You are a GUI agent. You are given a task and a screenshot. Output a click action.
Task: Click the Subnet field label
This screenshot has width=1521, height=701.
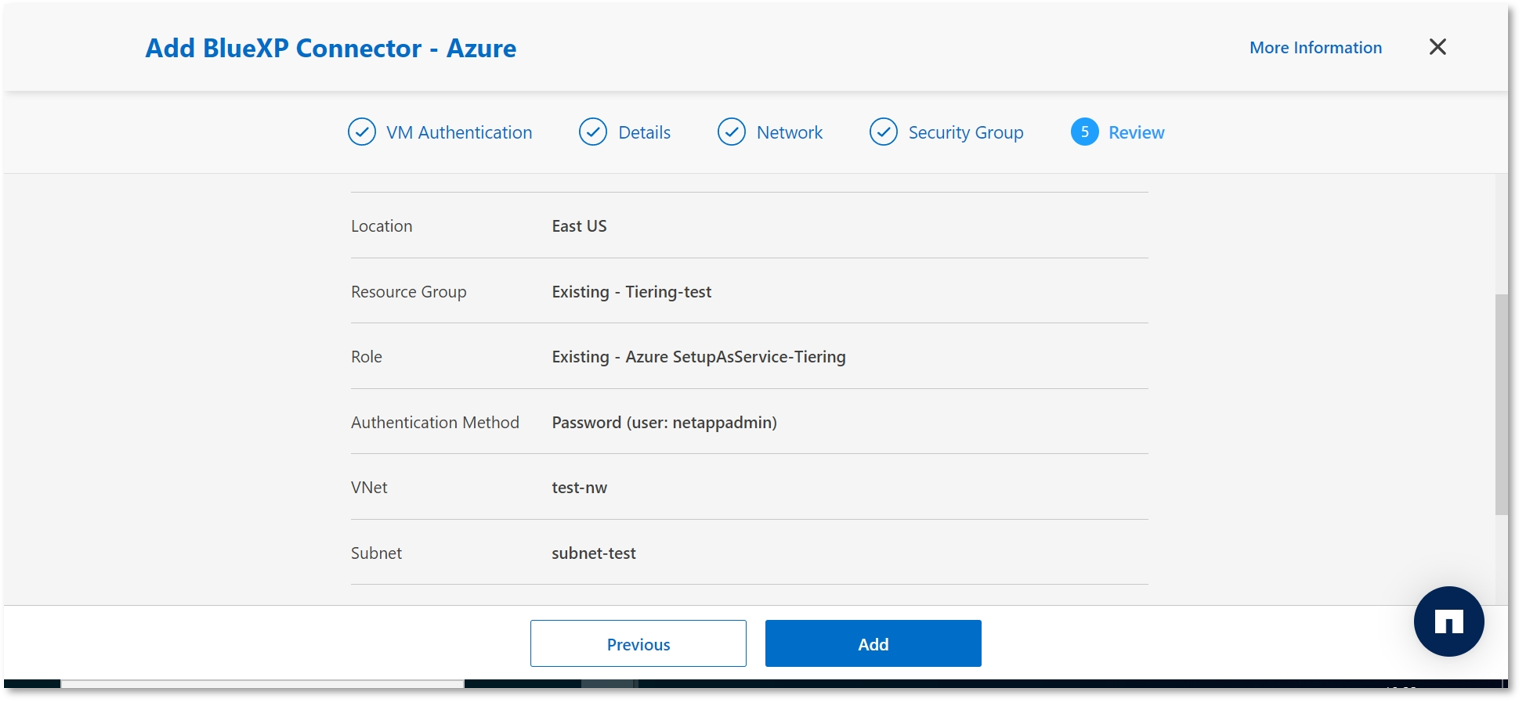(376, 553)
